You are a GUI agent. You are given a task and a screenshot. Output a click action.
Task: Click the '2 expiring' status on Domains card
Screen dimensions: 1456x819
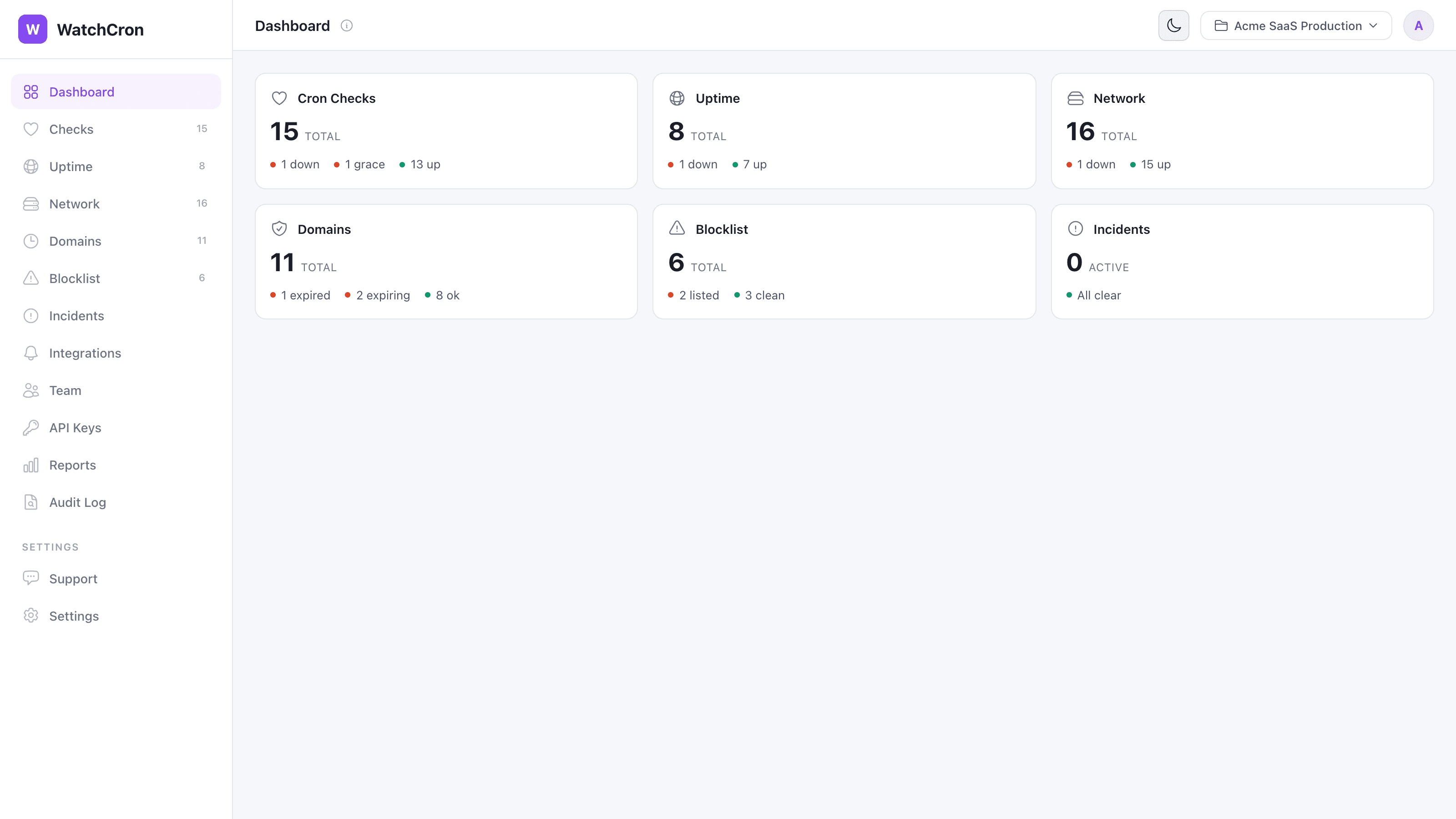click(x=377, y=295)
